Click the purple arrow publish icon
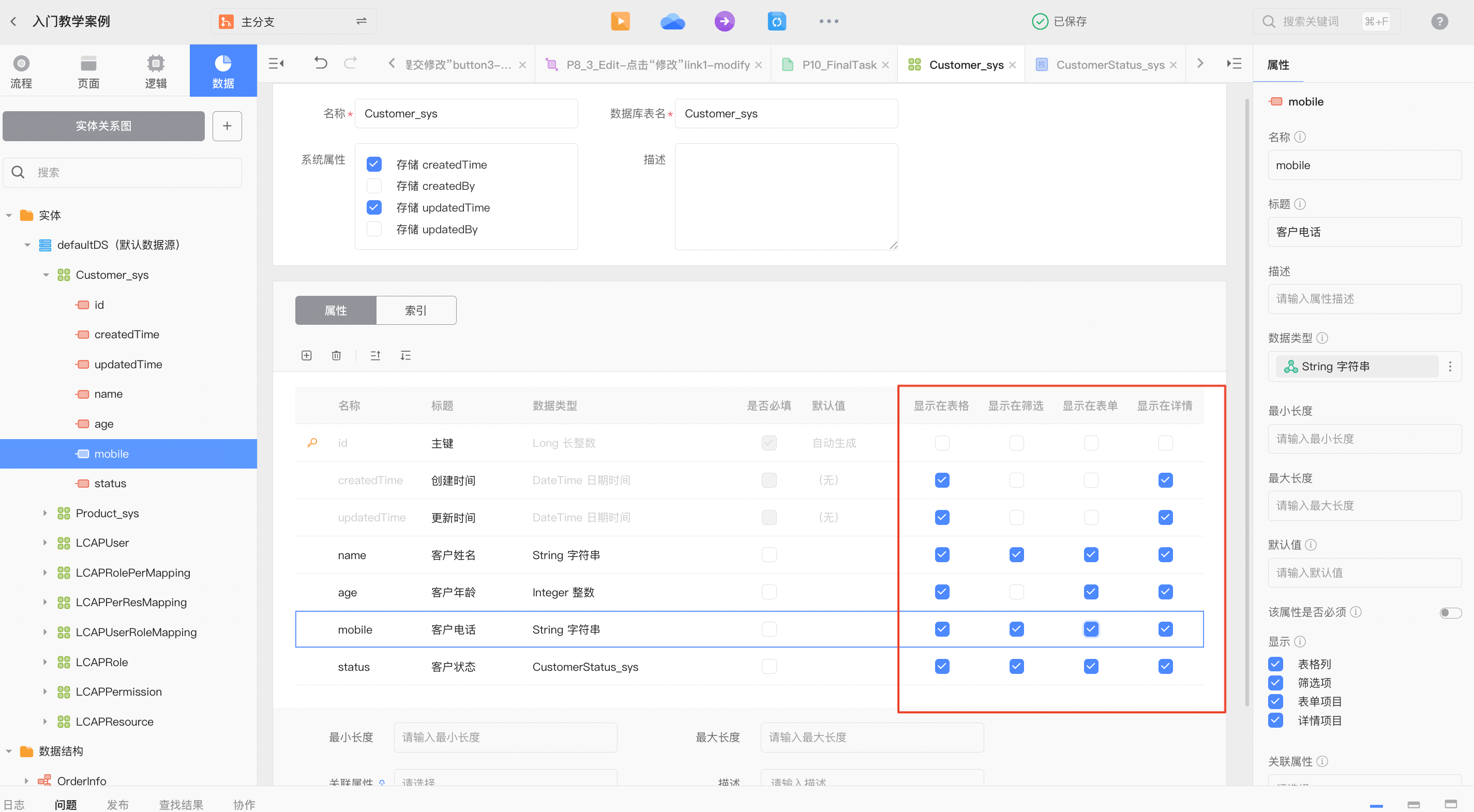 pos(725,21)
